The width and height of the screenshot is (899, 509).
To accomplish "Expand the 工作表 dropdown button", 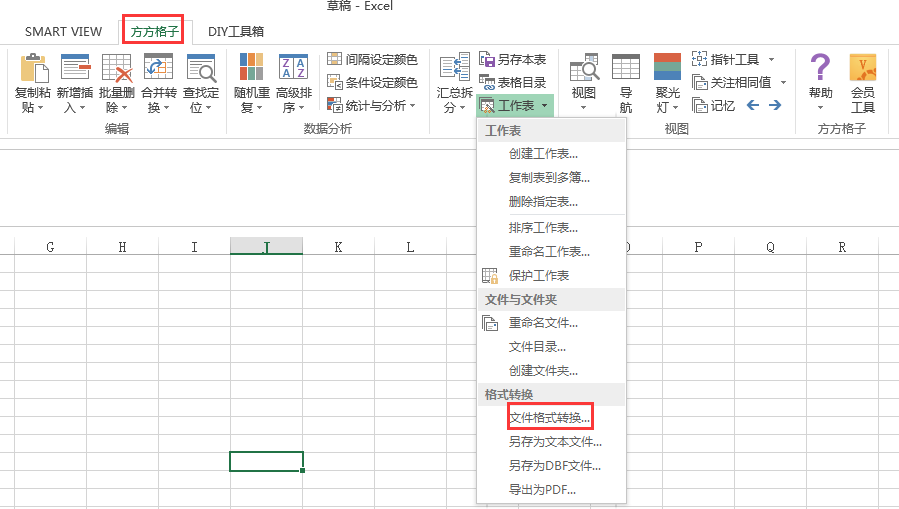I will [x=515, y=106].
